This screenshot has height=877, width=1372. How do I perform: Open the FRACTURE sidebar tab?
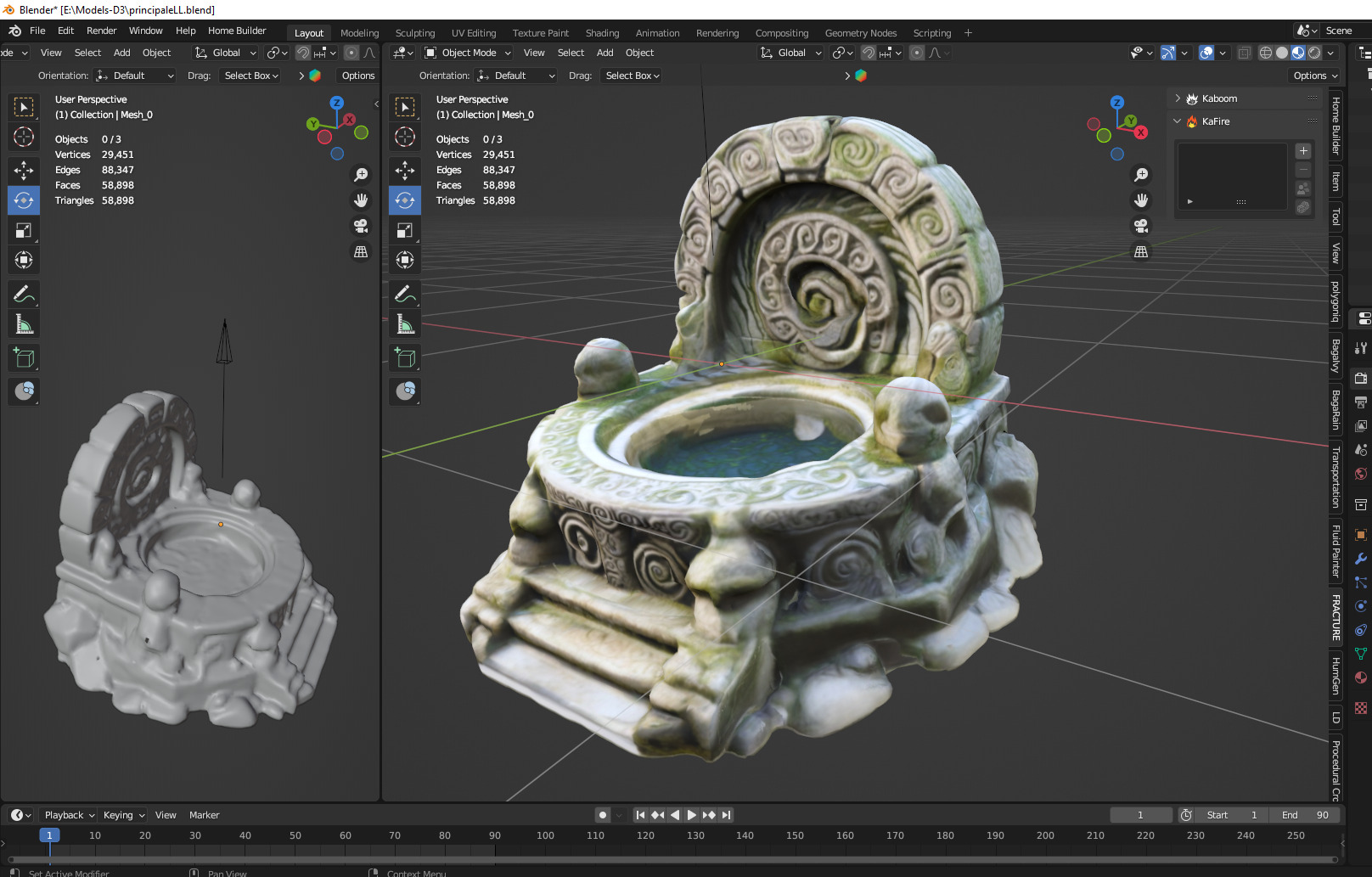[x=1335, y=617]
